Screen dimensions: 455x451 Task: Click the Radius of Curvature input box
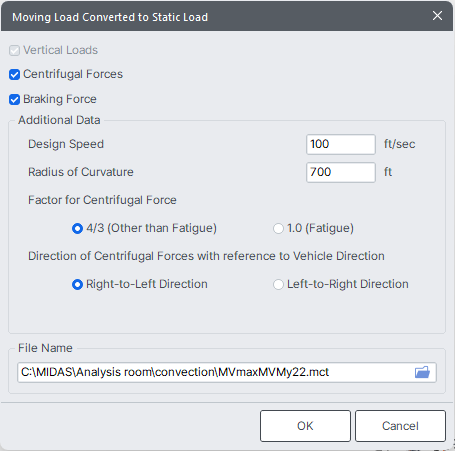[x=341, y=172]
